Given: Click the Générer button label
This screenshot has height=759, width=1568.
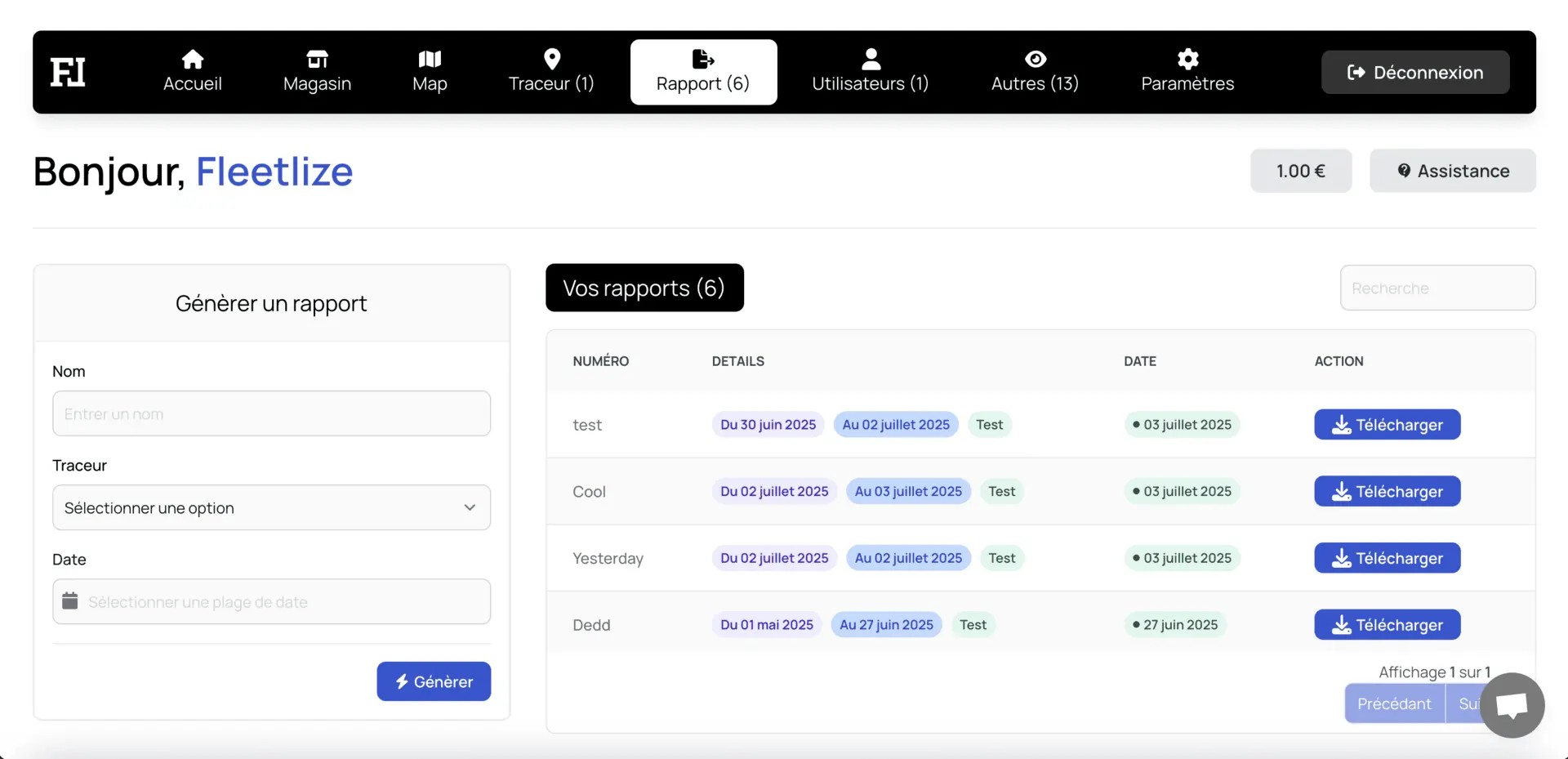Looking at the screenshot, I should pyautogui.click(x=443, y=681).
